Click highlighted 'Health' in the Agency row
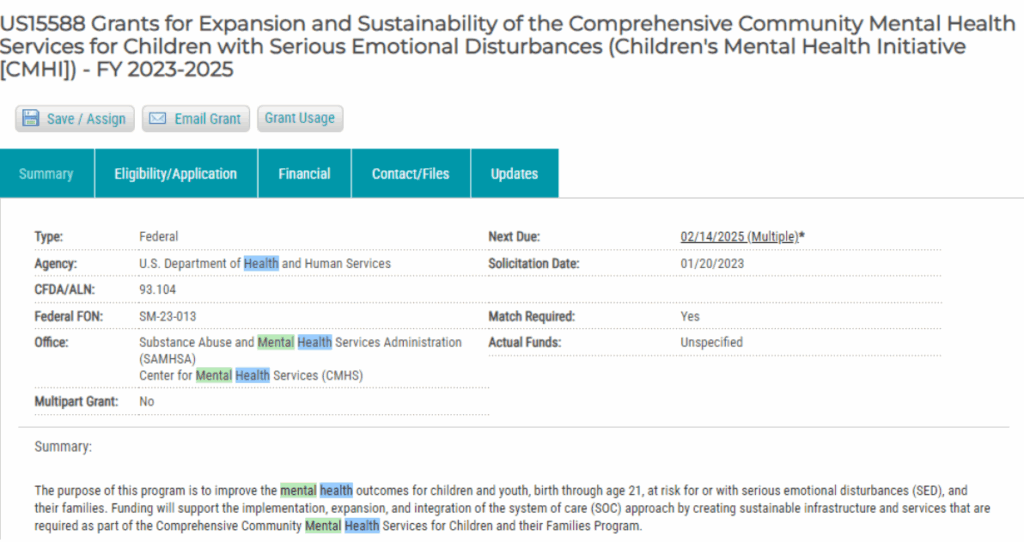Viewport: 1024px width, 542px height. [x=261, y=263]
